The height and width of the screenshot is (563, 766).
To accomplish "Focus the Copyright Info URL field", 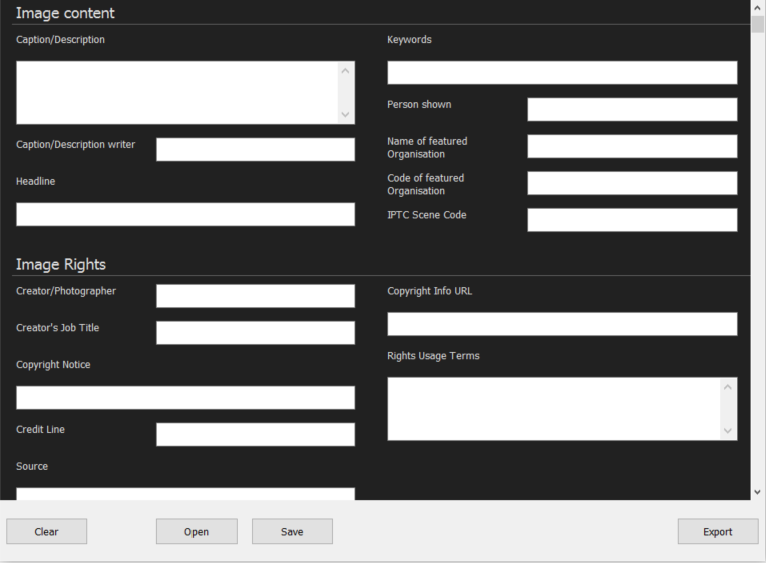I will [x=562, y=324].
